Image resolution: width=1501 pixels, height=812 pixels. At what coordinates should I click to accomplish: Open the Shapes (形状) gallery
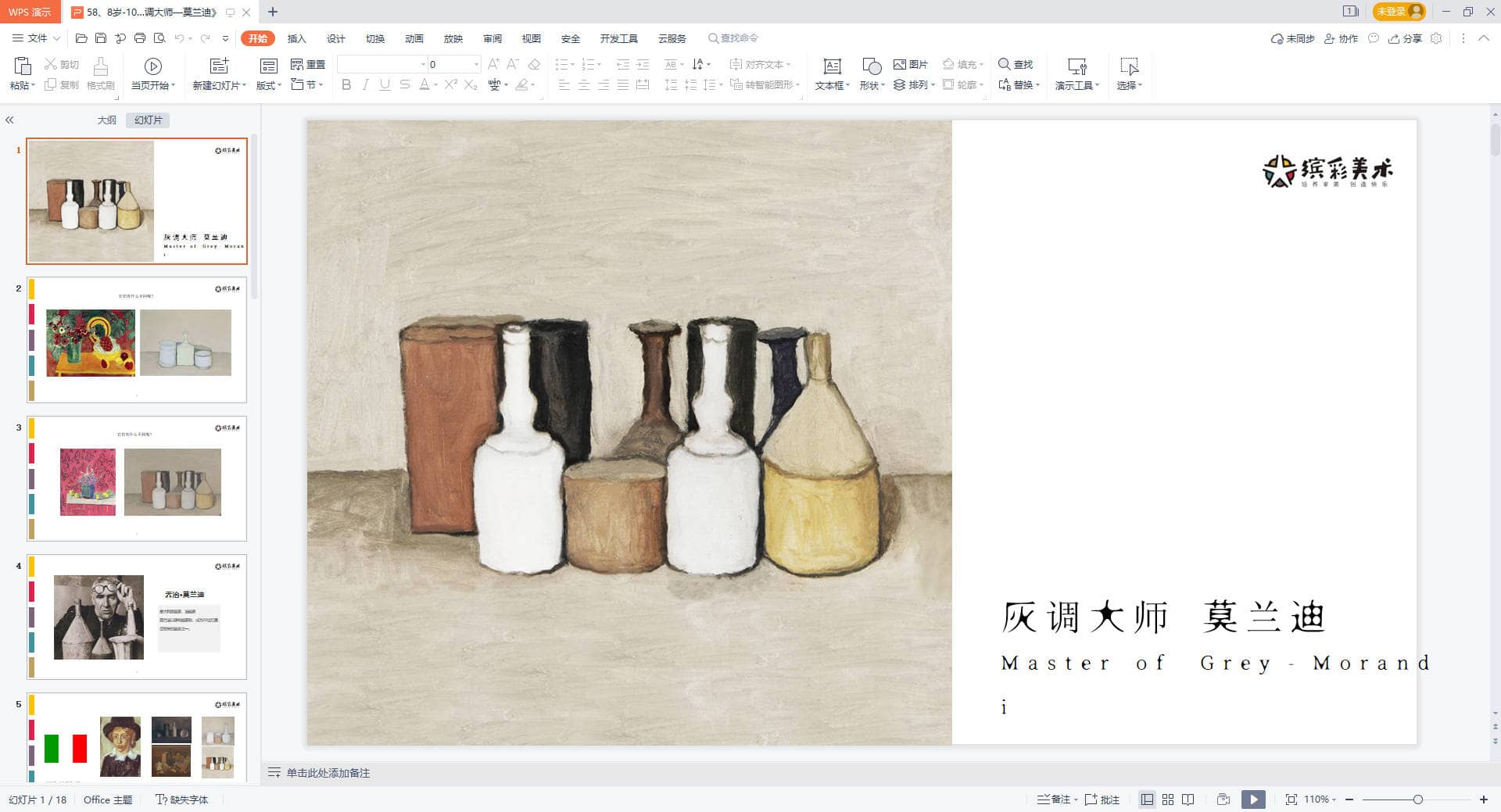(872, 74)
